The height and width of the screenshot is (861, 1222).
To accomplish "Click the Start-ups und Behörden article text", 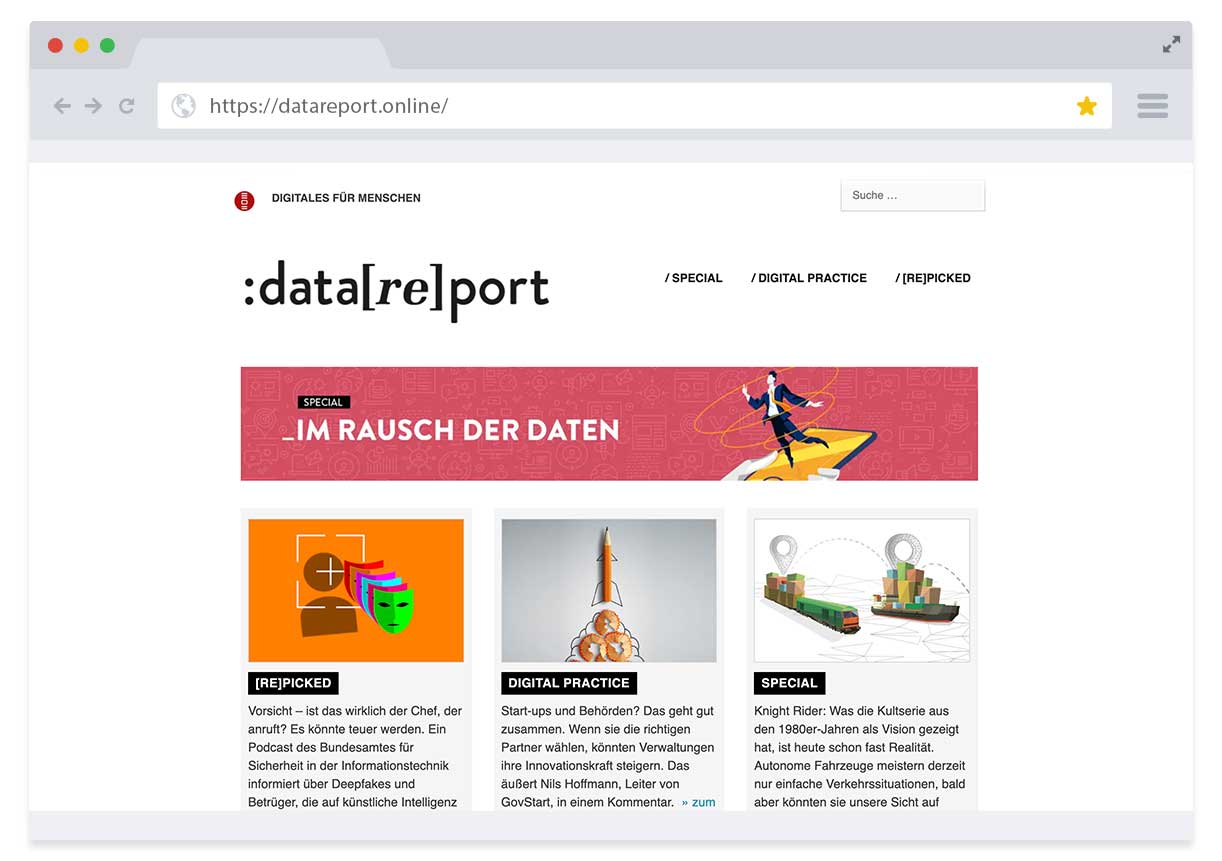I will (608, 757).
